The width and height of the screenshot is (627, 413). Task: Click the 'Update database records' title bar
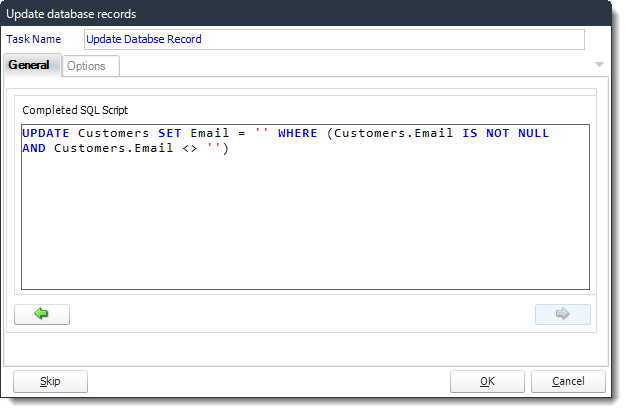(x=308, y=14)
